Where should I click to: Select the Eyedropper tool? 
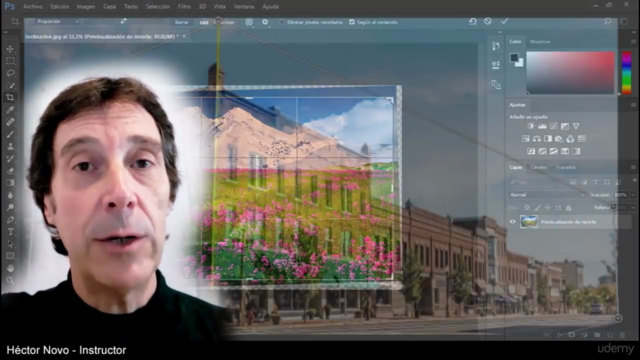pos(10,110)
